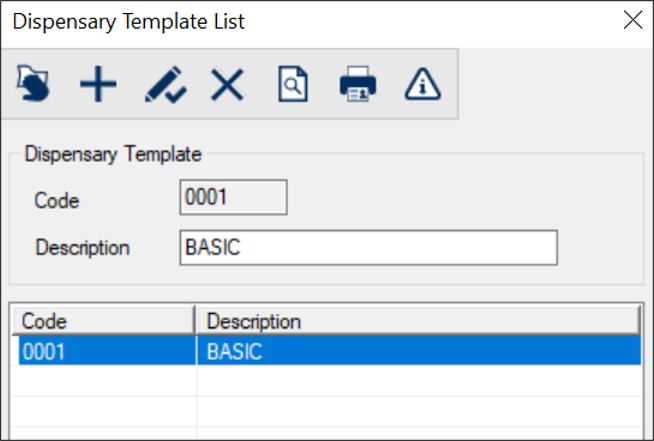The height and width of the screenshot is (441, 654).
Task: Click the Code field containing 0001
Action: pyautogui.click(x=233, y=198)
